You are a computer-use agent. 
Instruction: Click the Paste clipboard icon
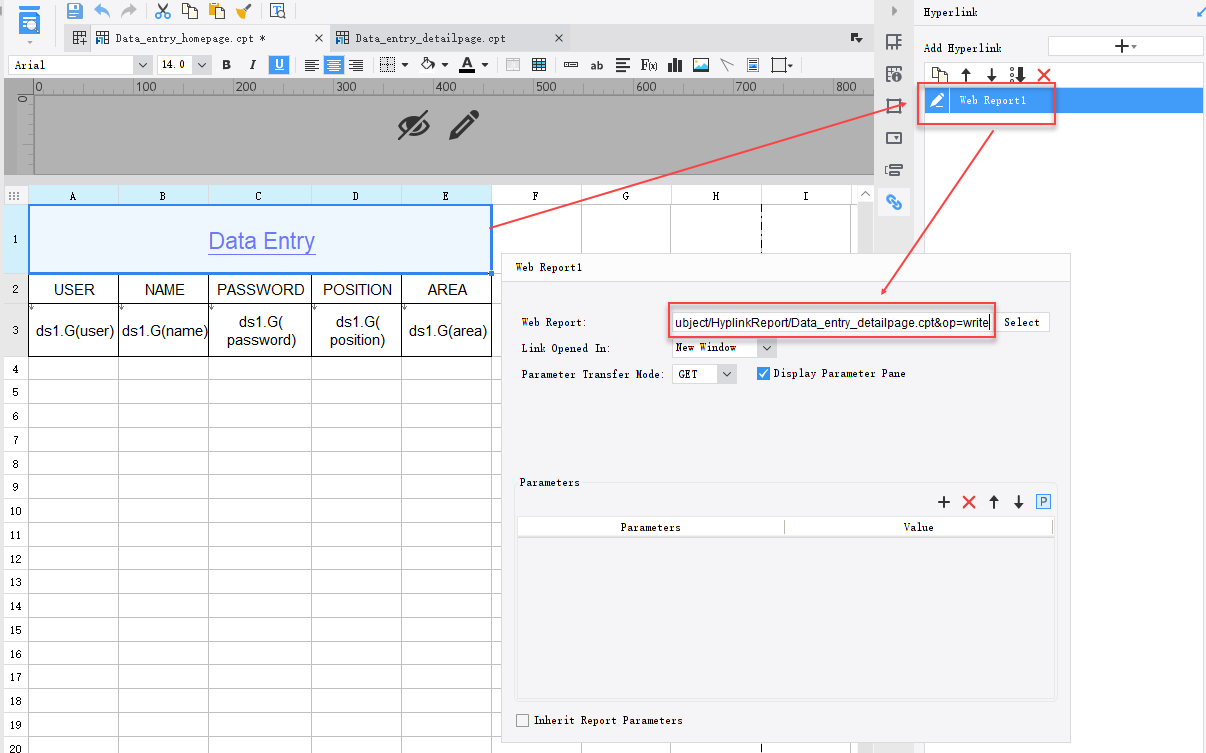tap(216, 11)
